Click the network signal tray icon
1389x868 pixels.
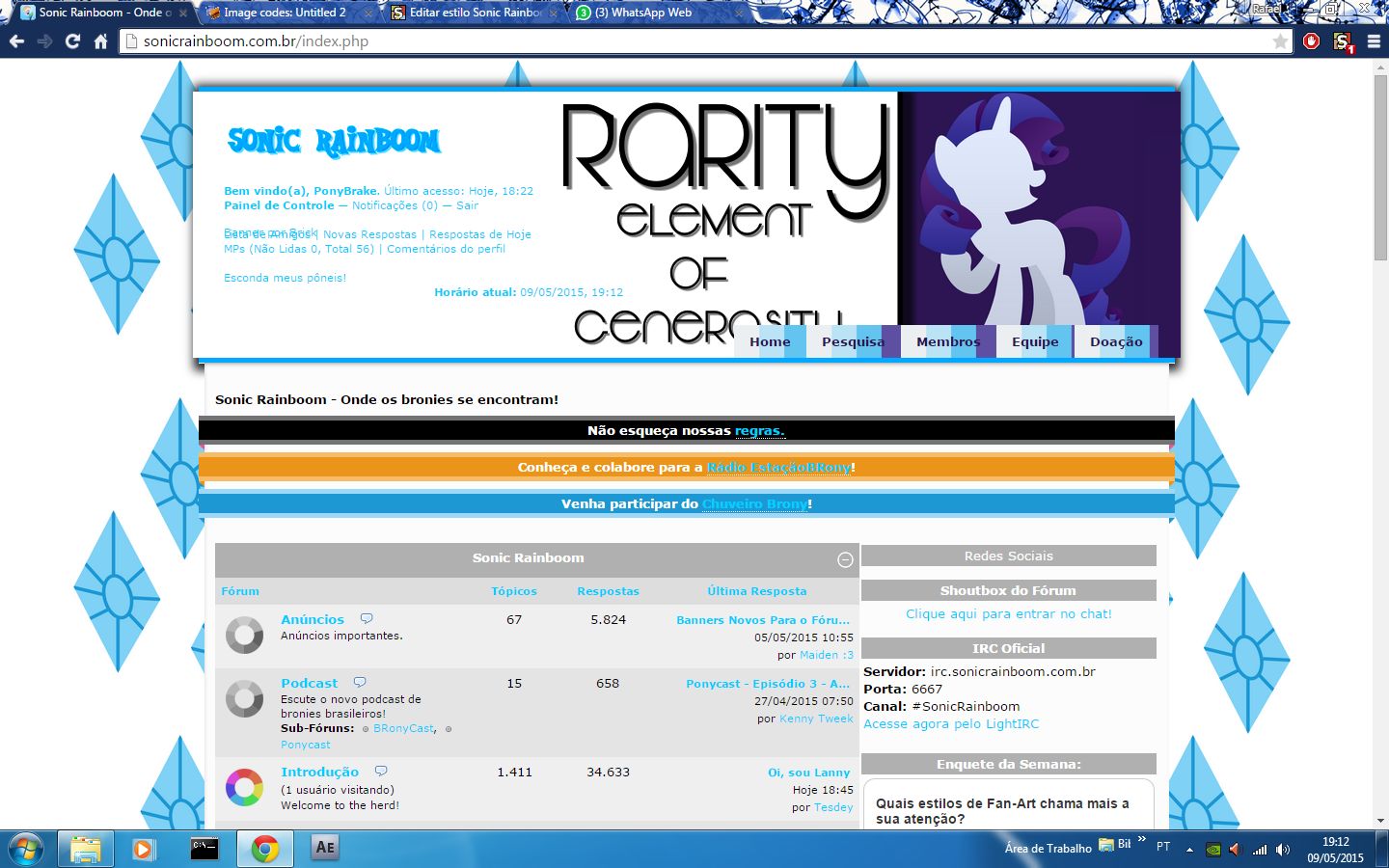point(1260,850)
